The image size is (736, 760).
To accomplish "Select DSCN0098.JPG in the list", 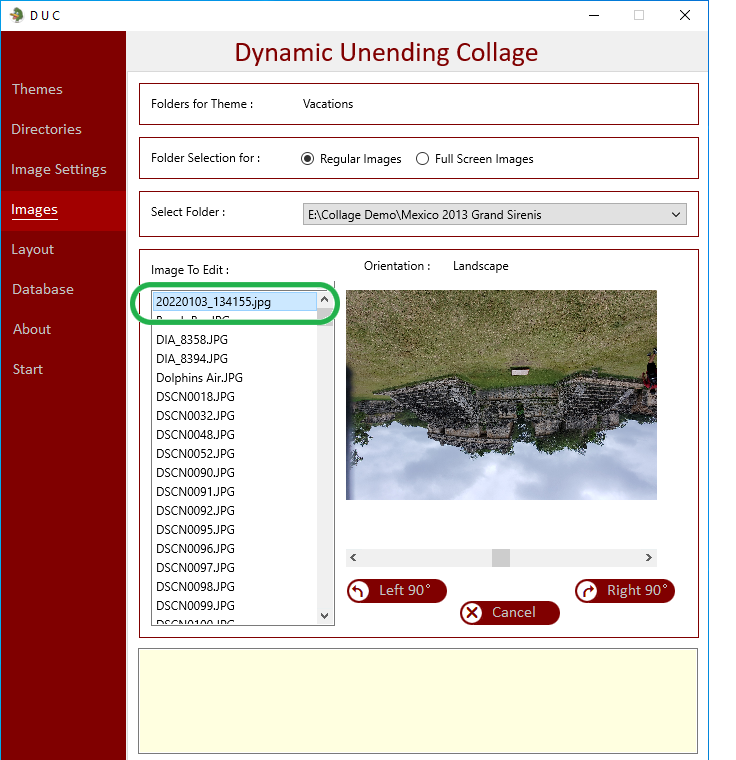I will tap(195, 586).
